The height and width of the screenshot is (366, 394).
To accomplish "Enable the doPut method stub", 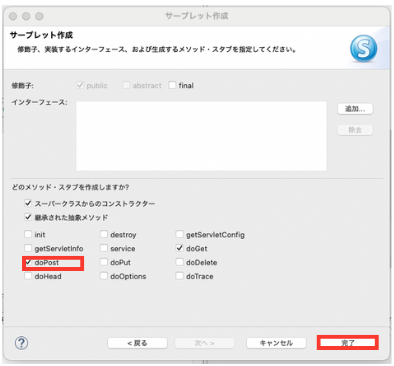I will pos(104,262).
